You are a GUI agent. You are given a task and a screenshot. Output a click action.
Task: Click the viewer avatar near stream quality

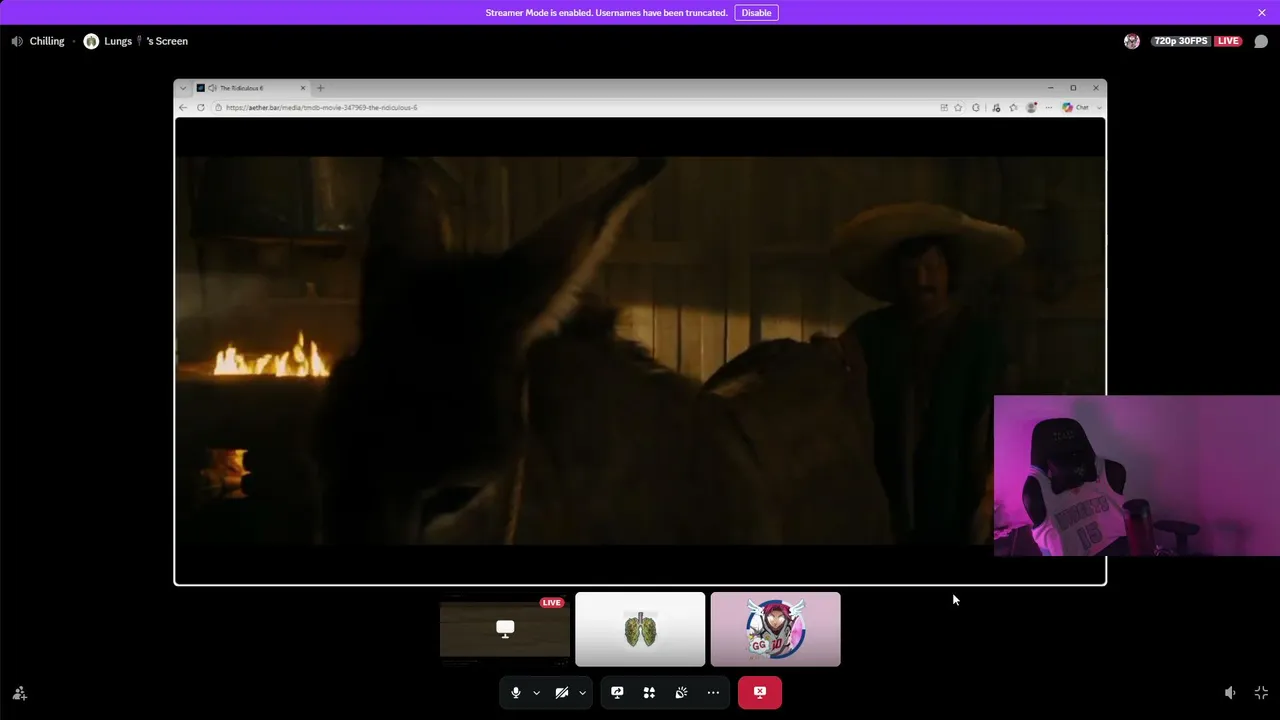[1132, 41]
